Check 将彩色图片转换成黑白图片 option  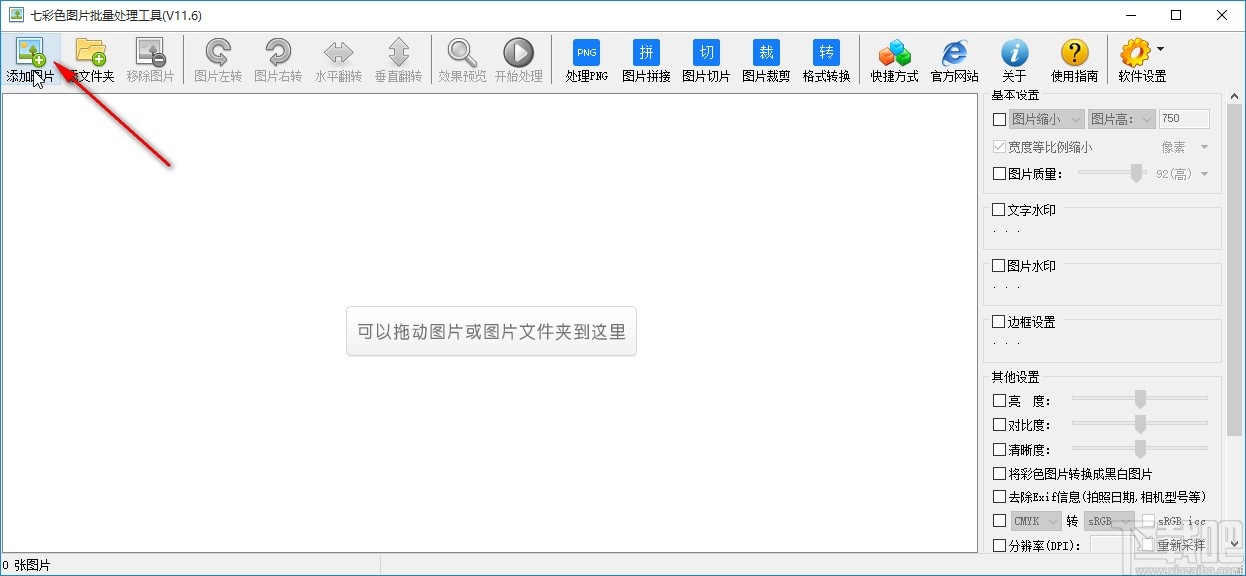(x=998, y=473)
